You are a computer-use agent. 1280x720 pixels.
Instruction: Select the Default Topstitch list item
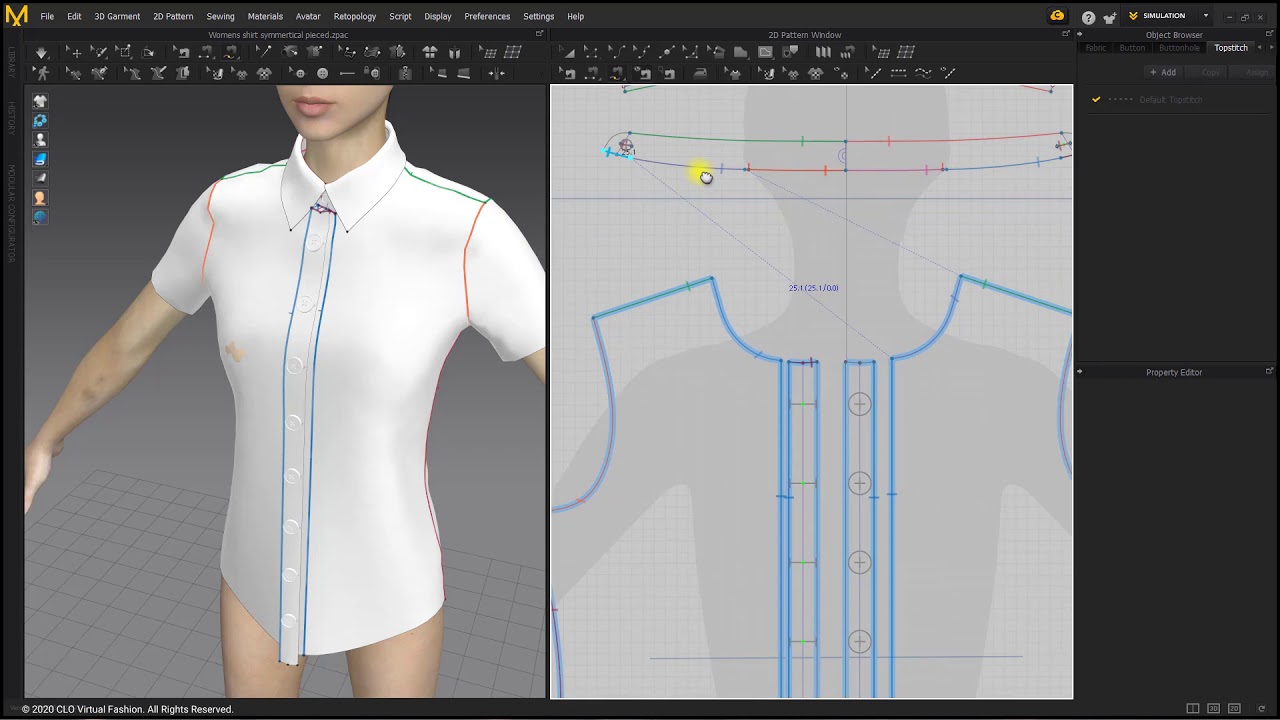tap(1170, 99)
